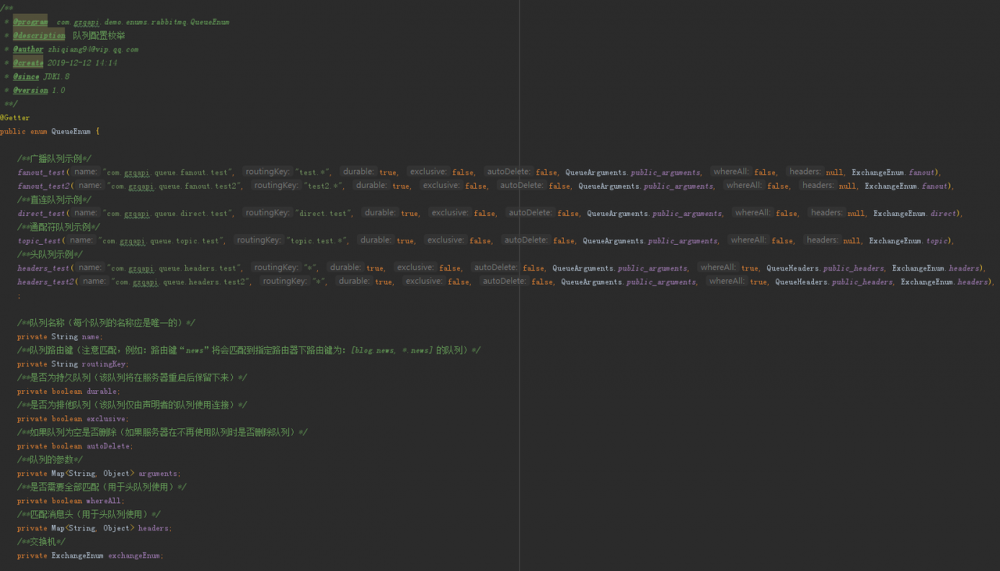Click the Map arguments field declaration
The width and height of the screenshot is (1000, 571).
[x=99, y=473]
